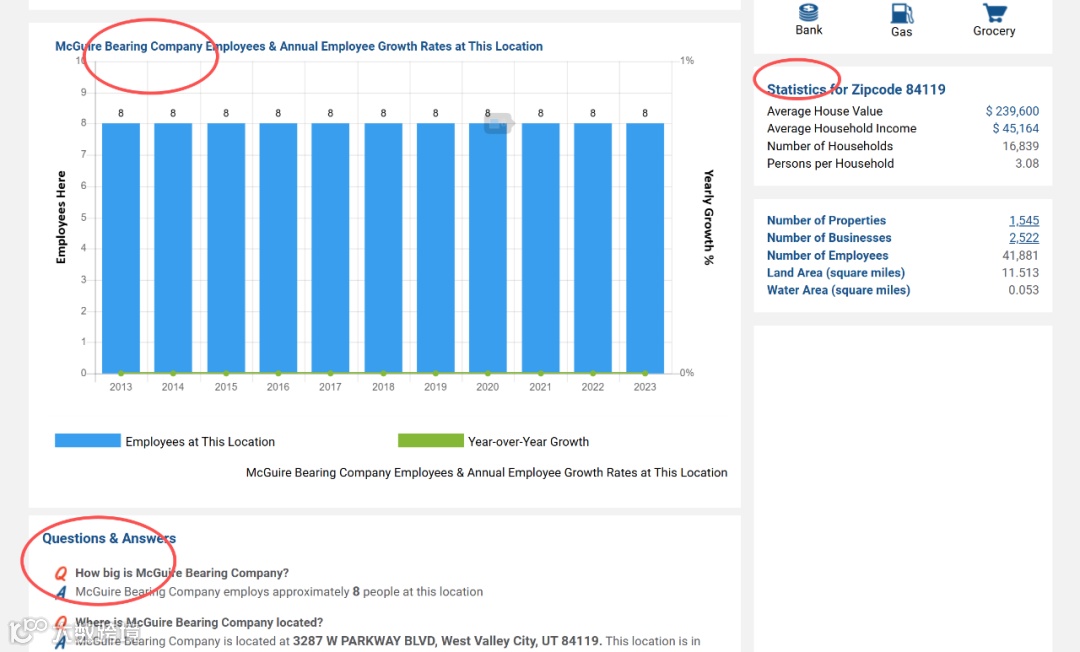Click the Grocery label
Image resolution: width=1080 pixels, height=652 pixels.
pos(994,31)
